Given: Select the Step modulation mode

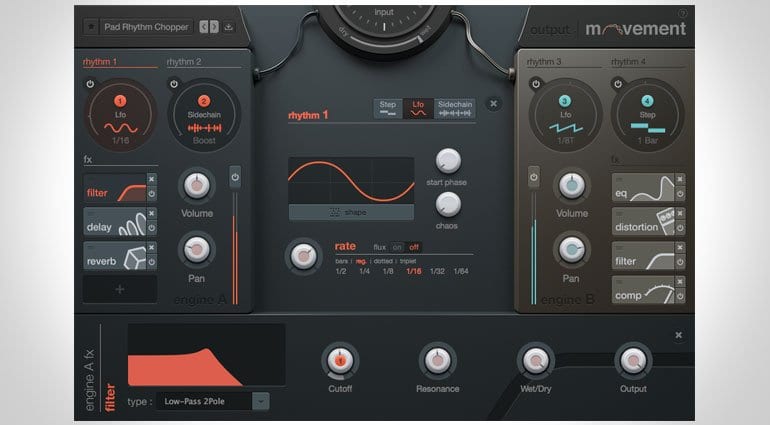Looking at the screenshot, I should pyautogui.click(x=388, y=109).
